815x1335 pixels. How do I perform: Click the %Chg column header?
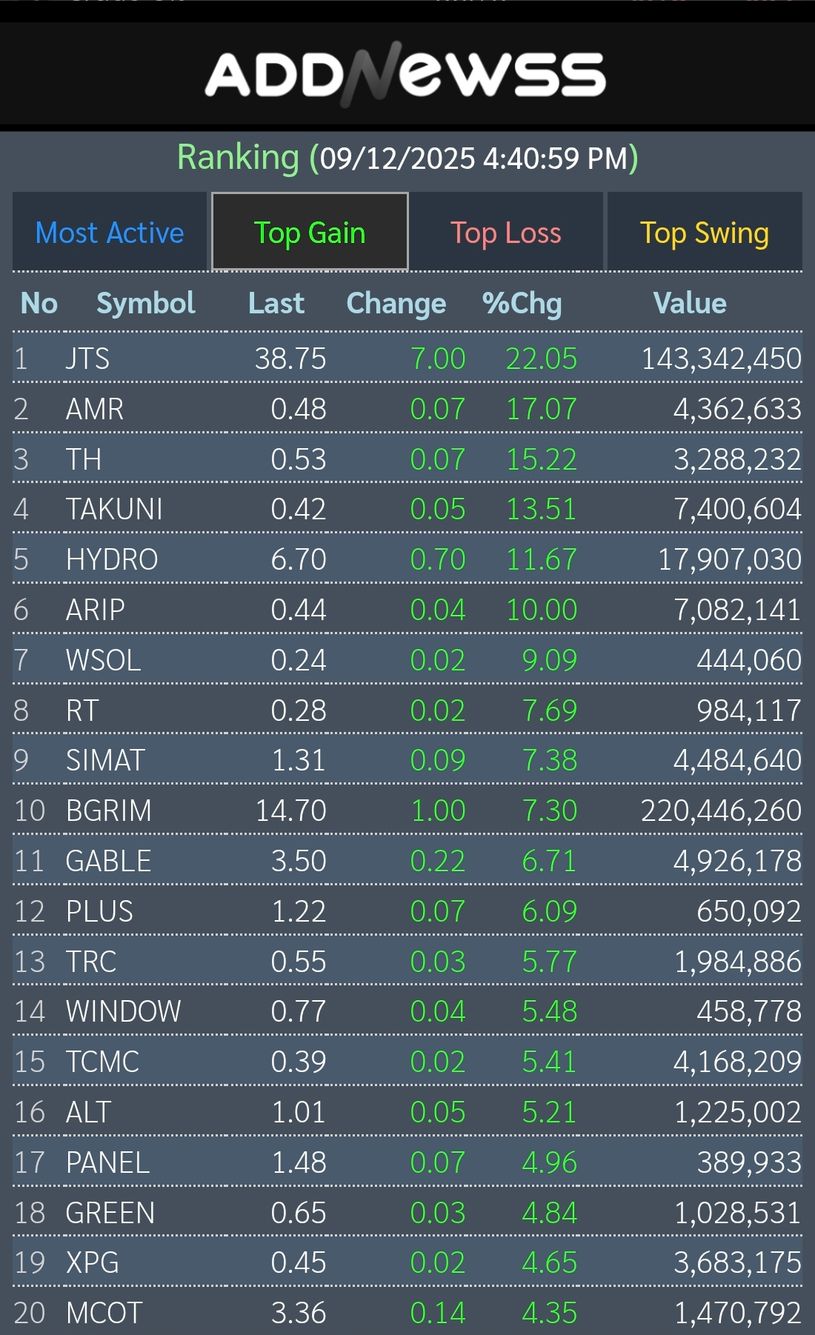tap(521, 303)
